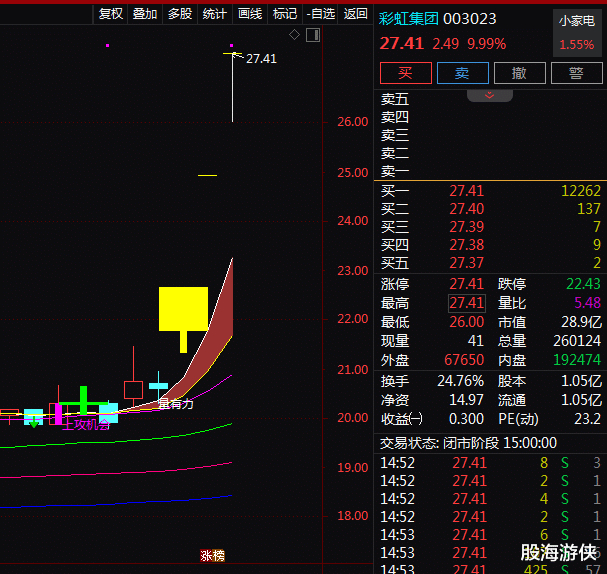Activate the 画线 drawing tool
Viewport: 607px width, 574px height.
tap(250, 14)
